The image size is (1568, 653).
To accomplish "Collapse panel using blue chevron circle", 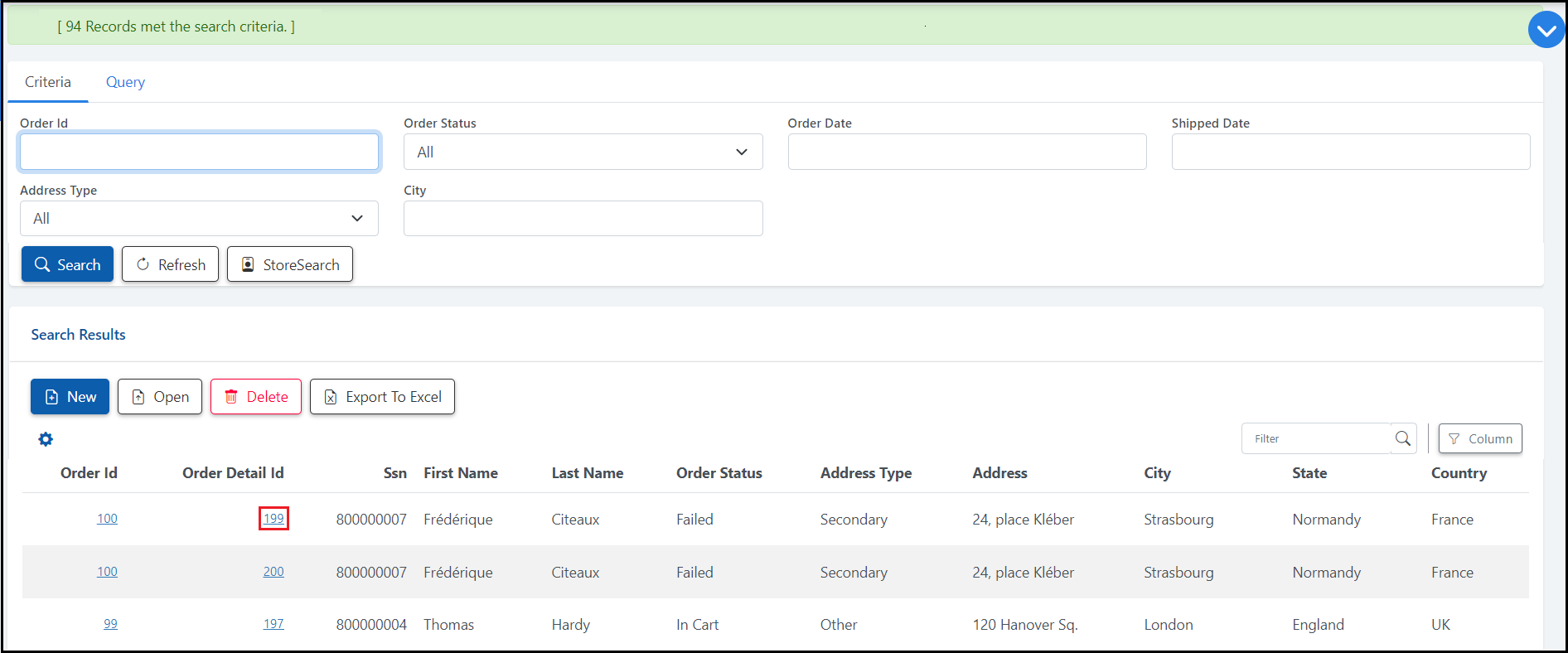I will coord(1546,30).
